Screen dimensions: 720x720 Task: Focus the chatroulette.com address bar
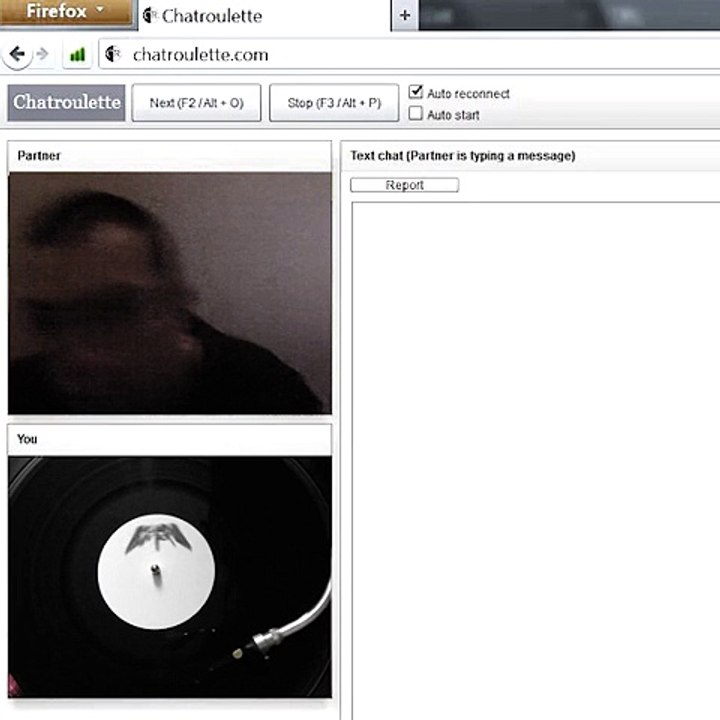409,55
